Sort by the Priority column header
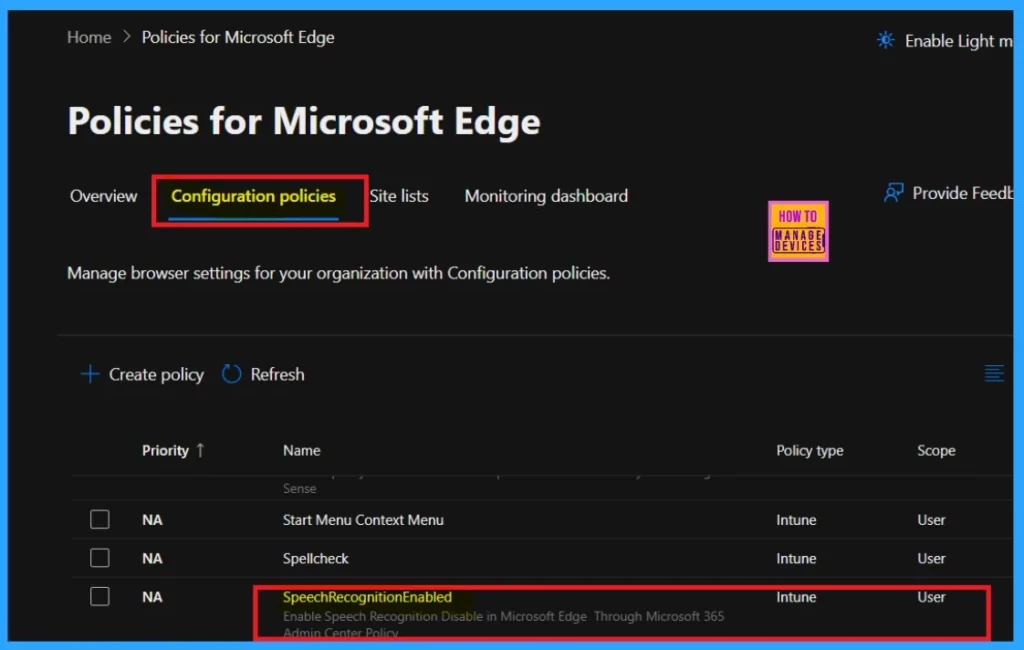This screenshot has height=650, width=1024. pos(165,450)
